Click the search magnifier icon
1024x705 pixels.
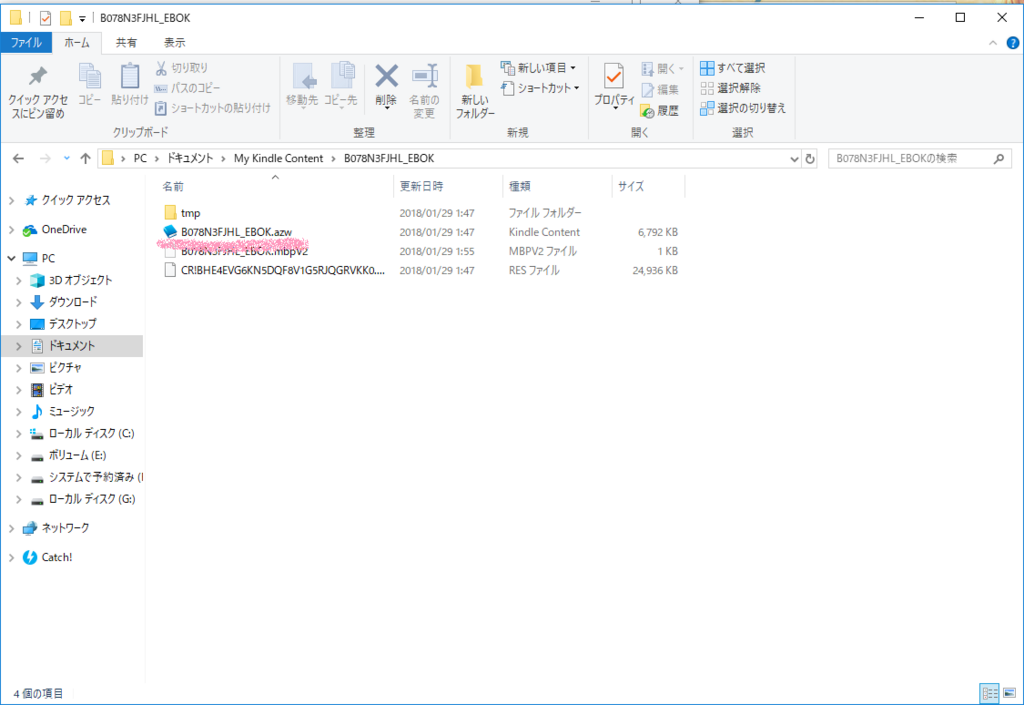tap(999, 159)
